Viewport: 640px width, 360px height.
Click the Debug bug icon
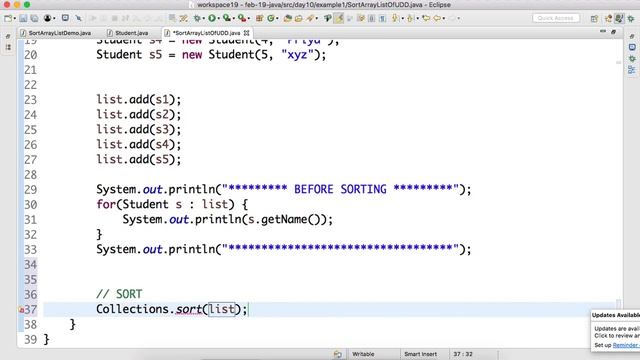point(197,18)
